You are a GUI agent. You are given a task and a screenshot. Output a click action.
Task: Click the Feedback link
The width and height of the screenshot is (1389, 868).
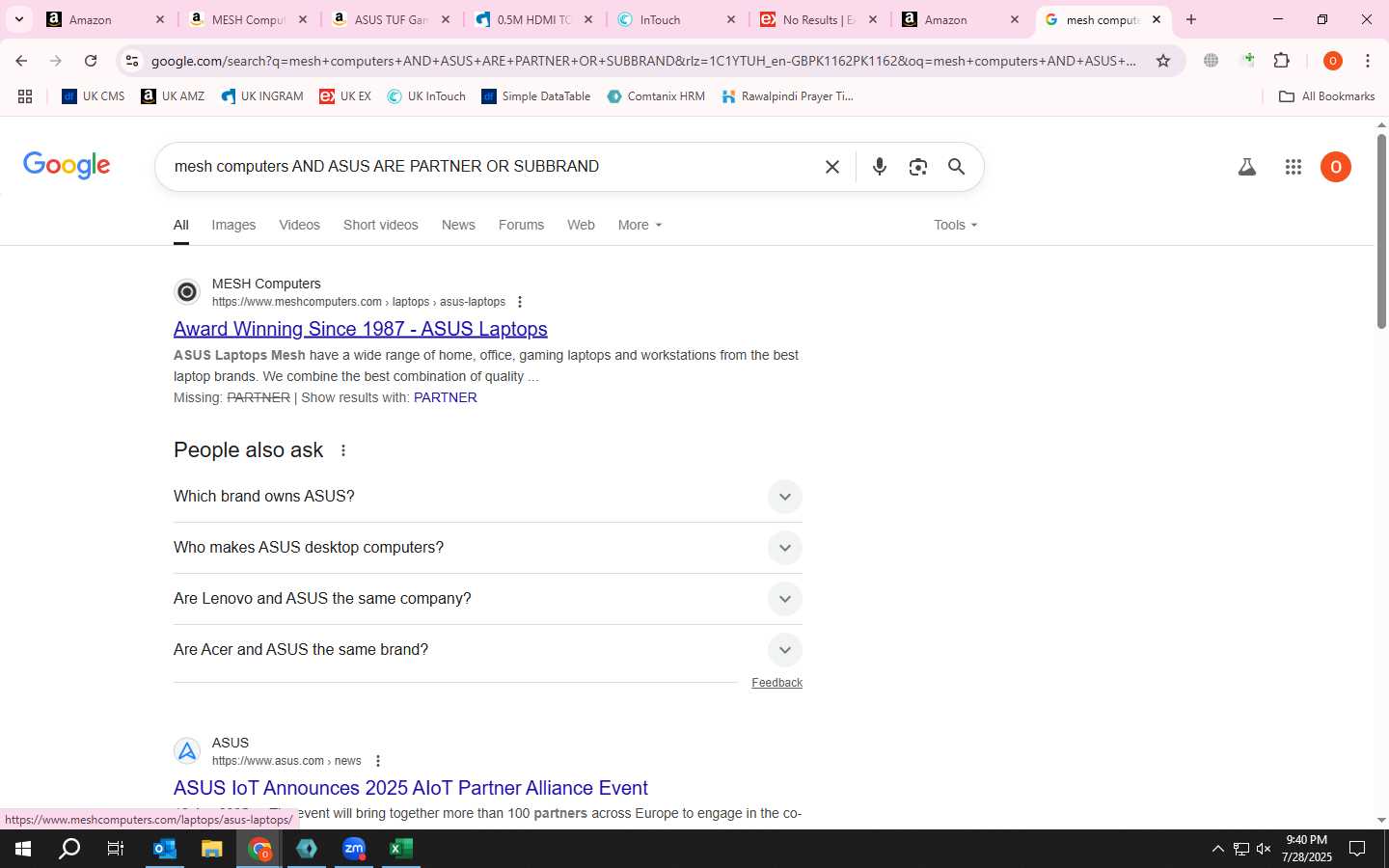pyautogui.click(x=776, y=683)
